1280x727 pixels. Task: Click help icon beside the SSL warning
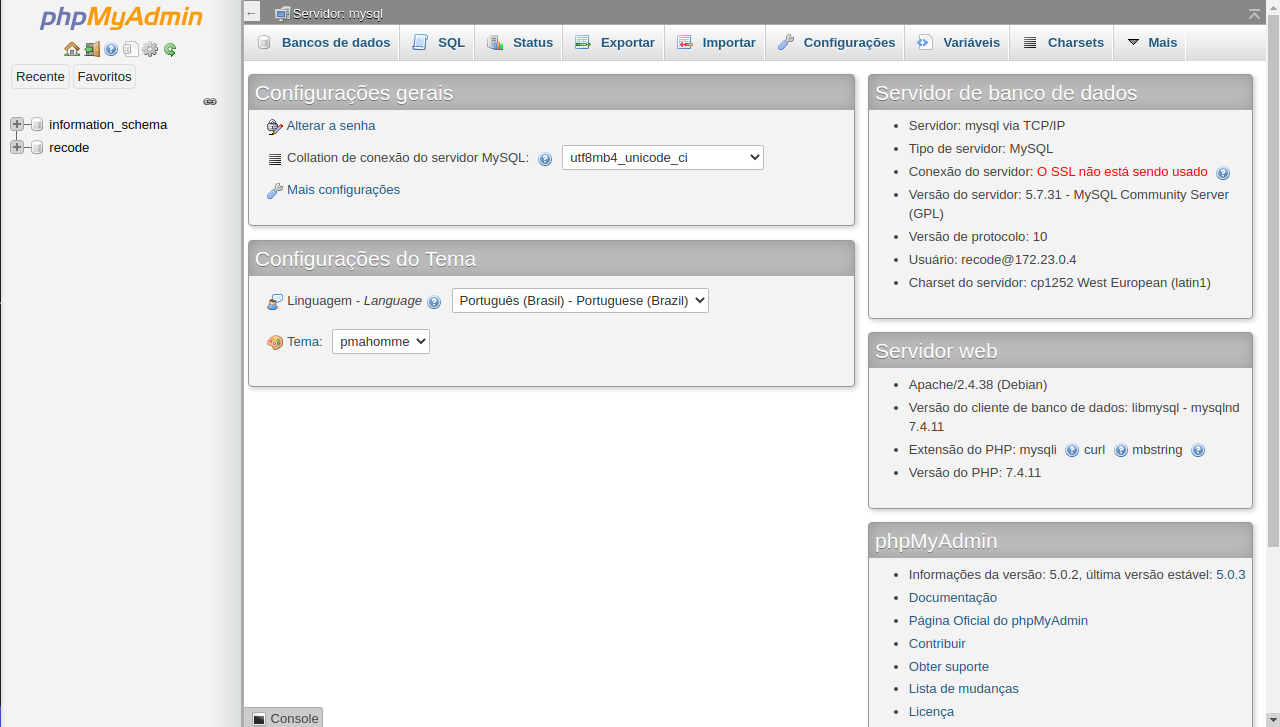pyautogui.click(x=1223, y=173)
